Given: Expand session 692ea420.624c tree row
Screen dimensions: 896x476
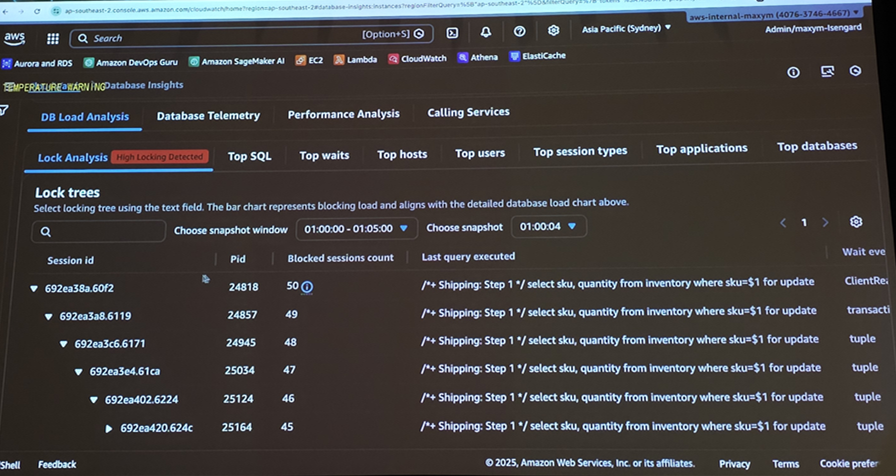Looking at the screenshot, I should click(109, 429).
